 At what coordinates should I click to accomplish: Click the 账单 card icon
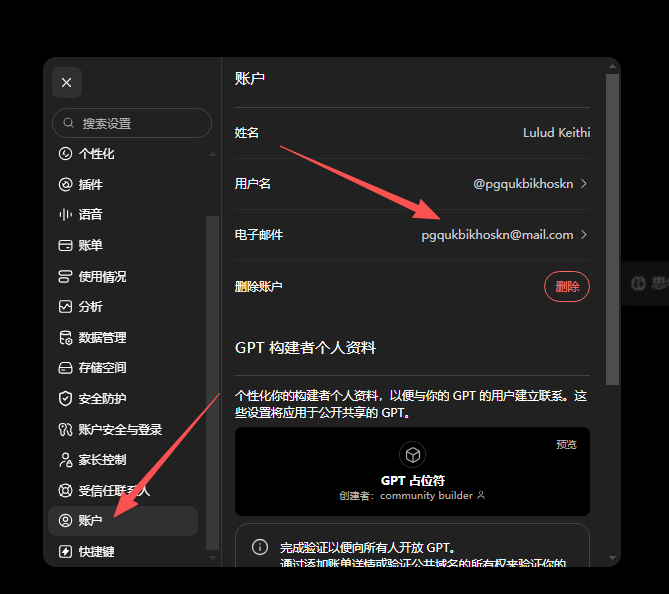[65, 245]
